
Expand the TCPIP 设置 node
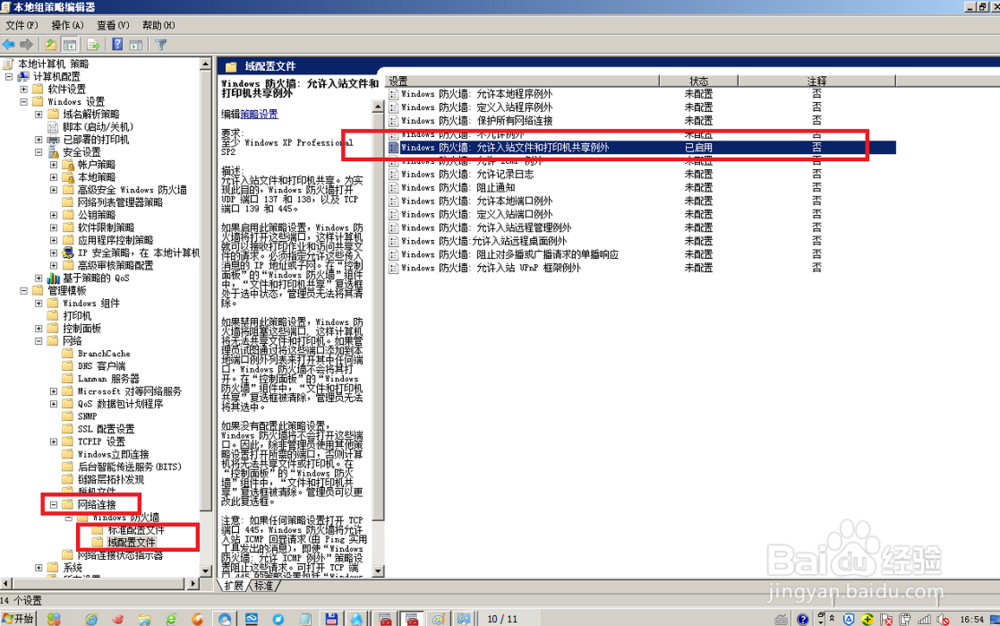click(54, 442)
